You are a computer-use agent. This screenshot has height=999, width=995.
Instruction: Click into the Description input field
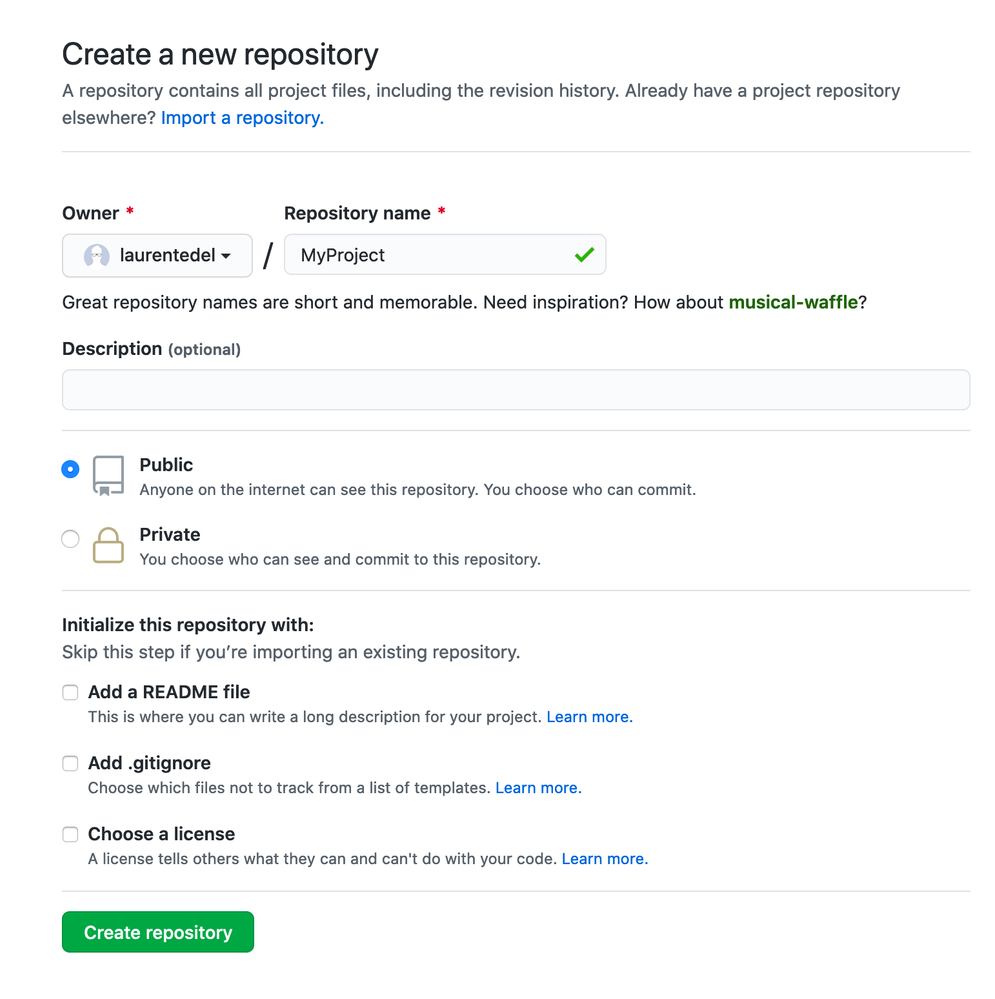pos(515,390)
